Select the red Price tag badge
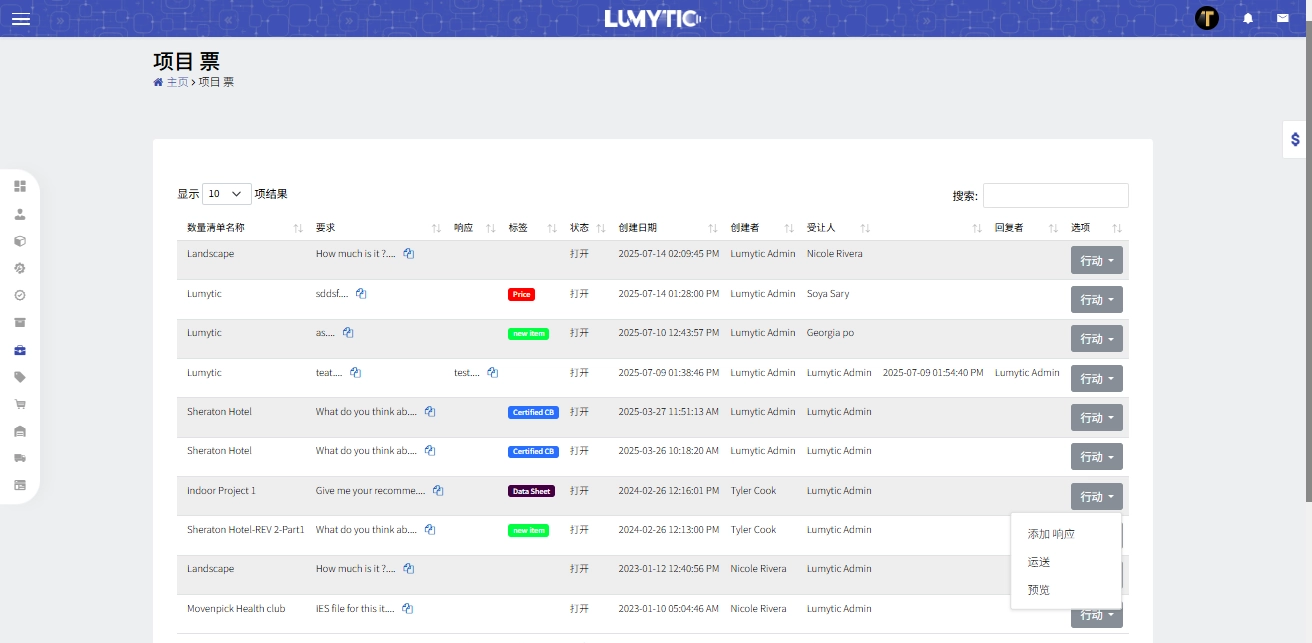This screenshot has height=643, width=1312. coord(521,294)
